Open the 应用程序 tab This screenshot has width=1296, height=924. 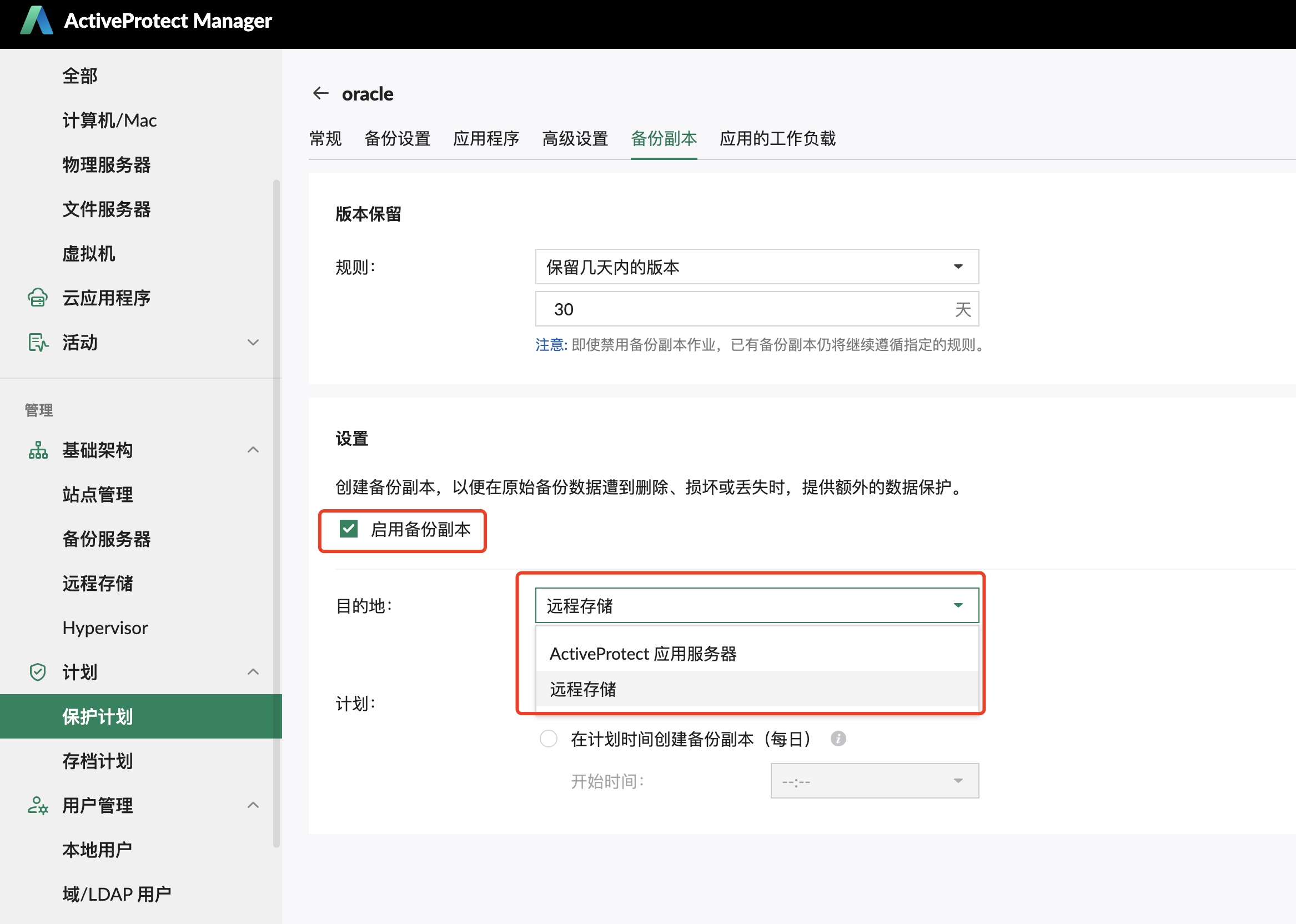tap(486, 138)
